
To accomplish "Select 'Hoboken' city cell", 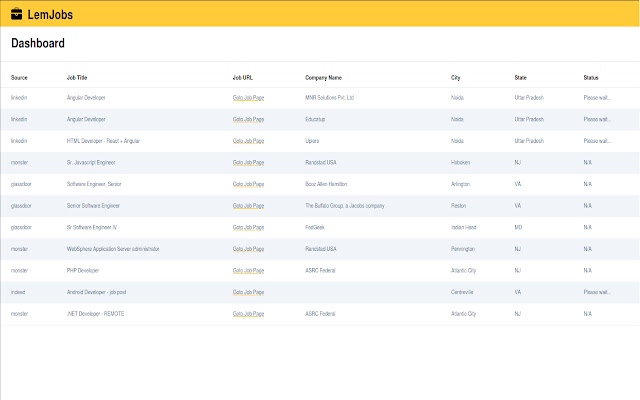I will click(460, 162).
